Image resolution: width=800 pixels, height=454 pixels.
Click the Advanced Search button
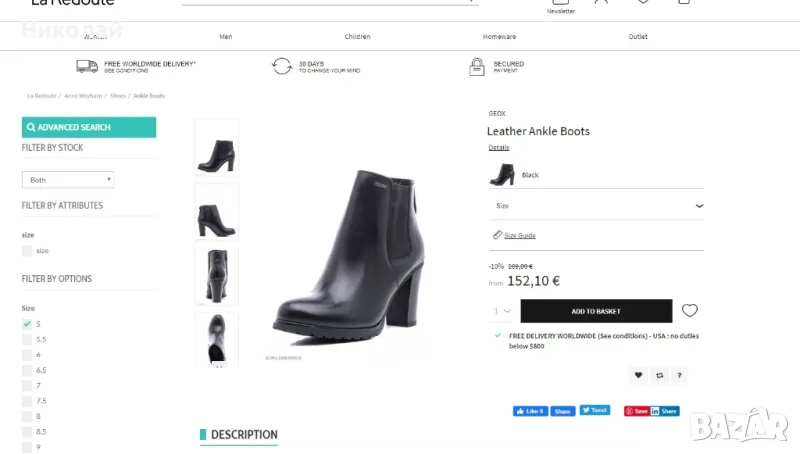[89, 127]
